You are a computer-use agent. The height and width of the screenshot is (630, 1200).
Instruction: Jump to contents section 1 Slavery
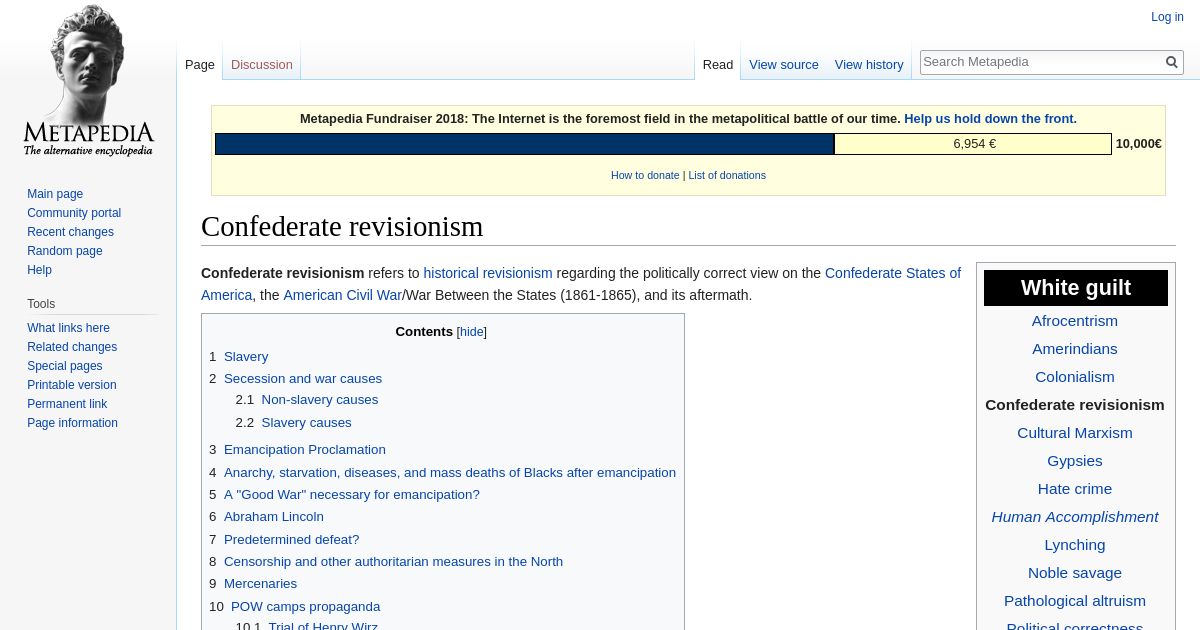point(246,357)
